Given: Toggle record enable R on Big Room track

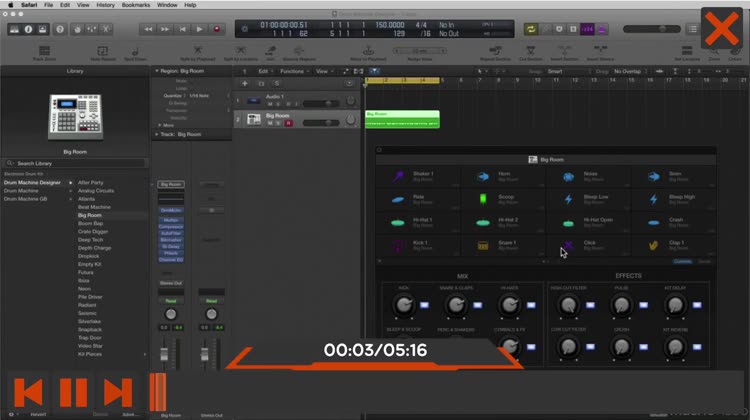Looking at the screenshot, I should [x=288, y=123].
